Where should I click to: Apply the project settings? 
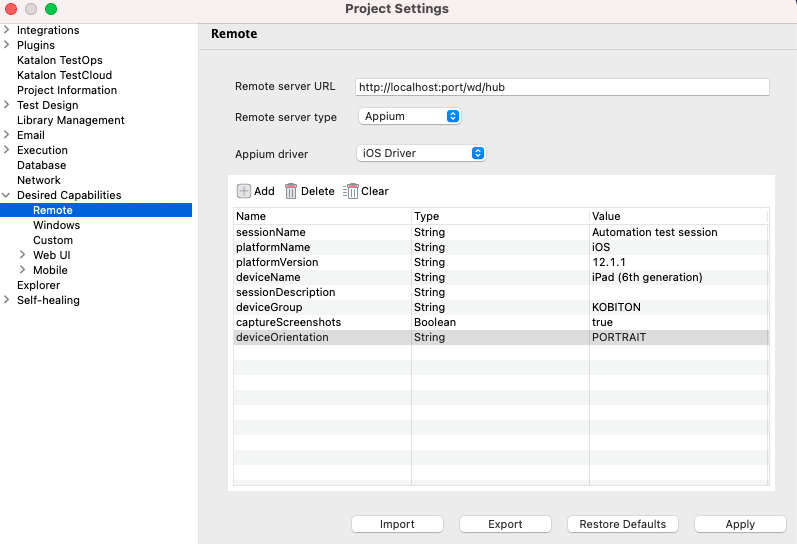(x=740, y=524)
